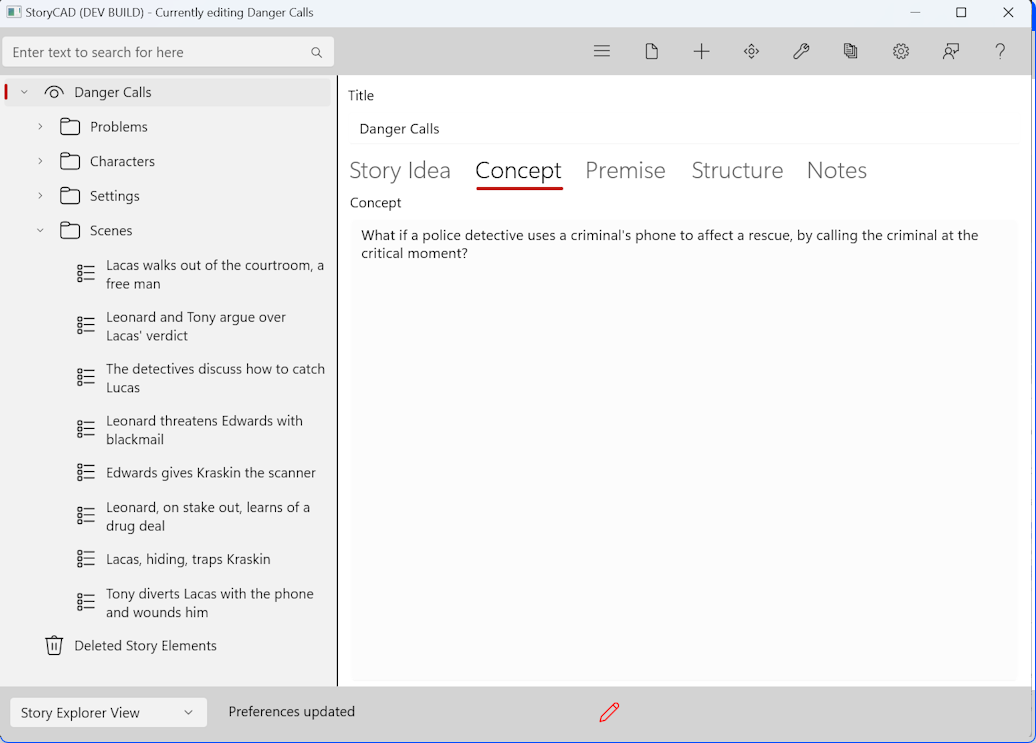
Task: Click the plus icon to add story element
Action: pos(701,52)
